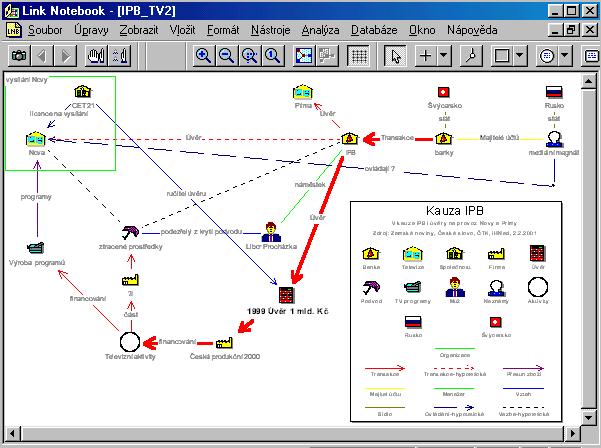The width and height of the screenshot is (601, 448).
Task: Click the 'vysílání Novy' box label
Action: (x=26, y=80)
